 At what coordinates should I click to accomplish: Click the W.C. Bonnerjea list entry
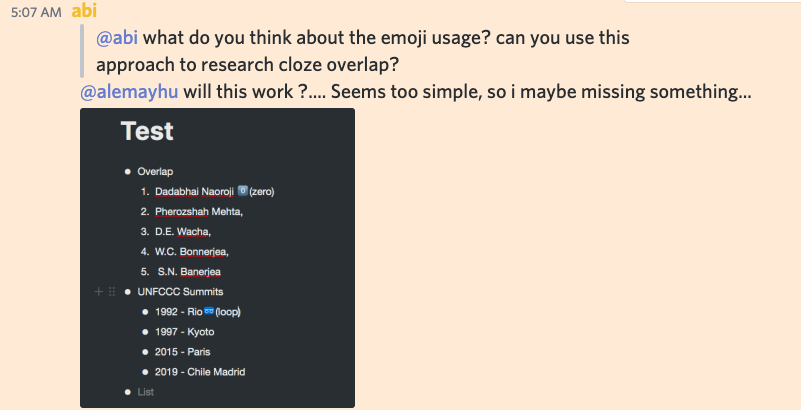point(192,251)
